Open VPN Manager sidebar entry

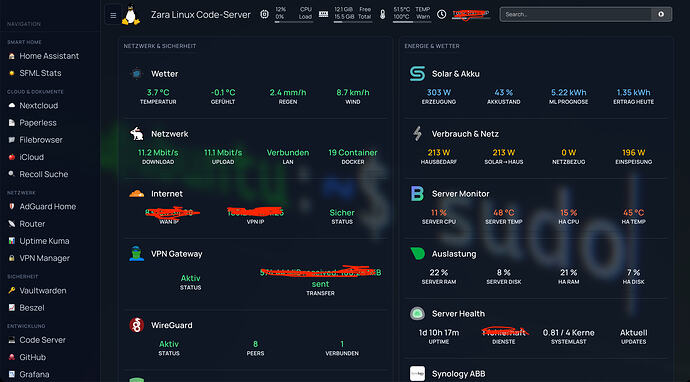tap(39, 258)
